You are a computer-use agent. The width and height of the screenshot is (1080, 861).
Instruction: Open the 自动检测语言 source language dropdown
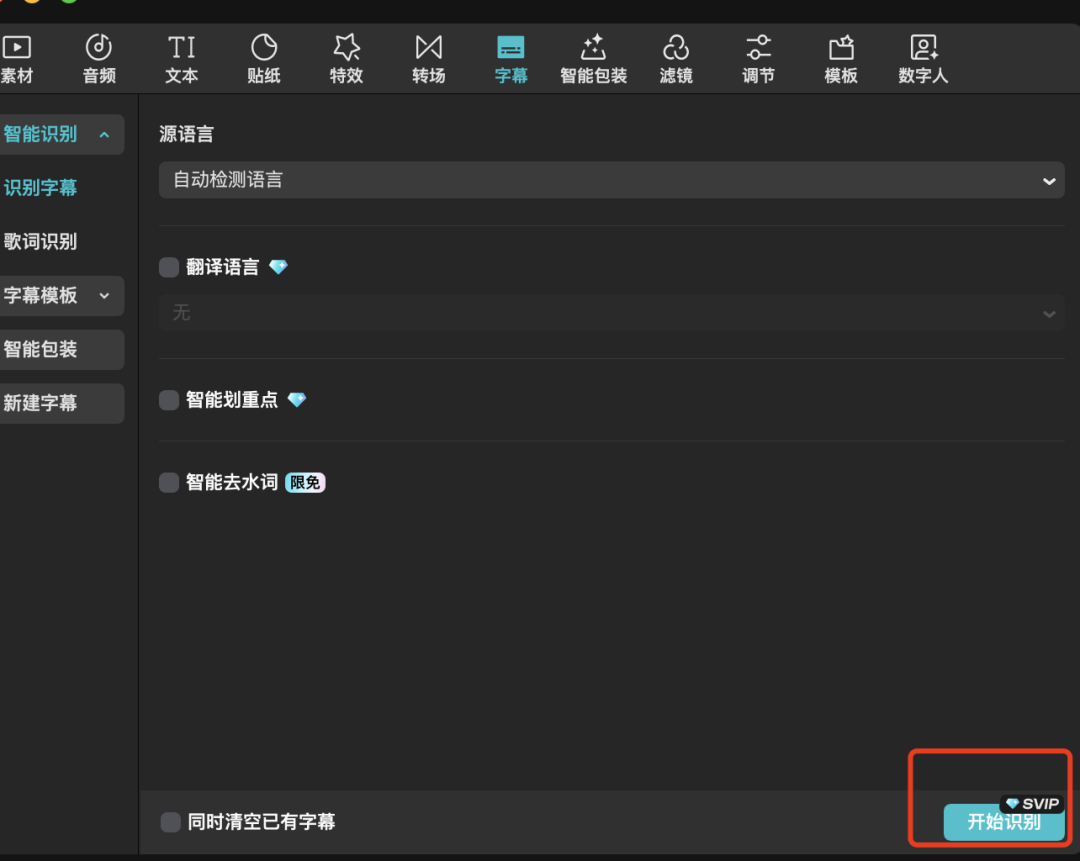(611, 181)
